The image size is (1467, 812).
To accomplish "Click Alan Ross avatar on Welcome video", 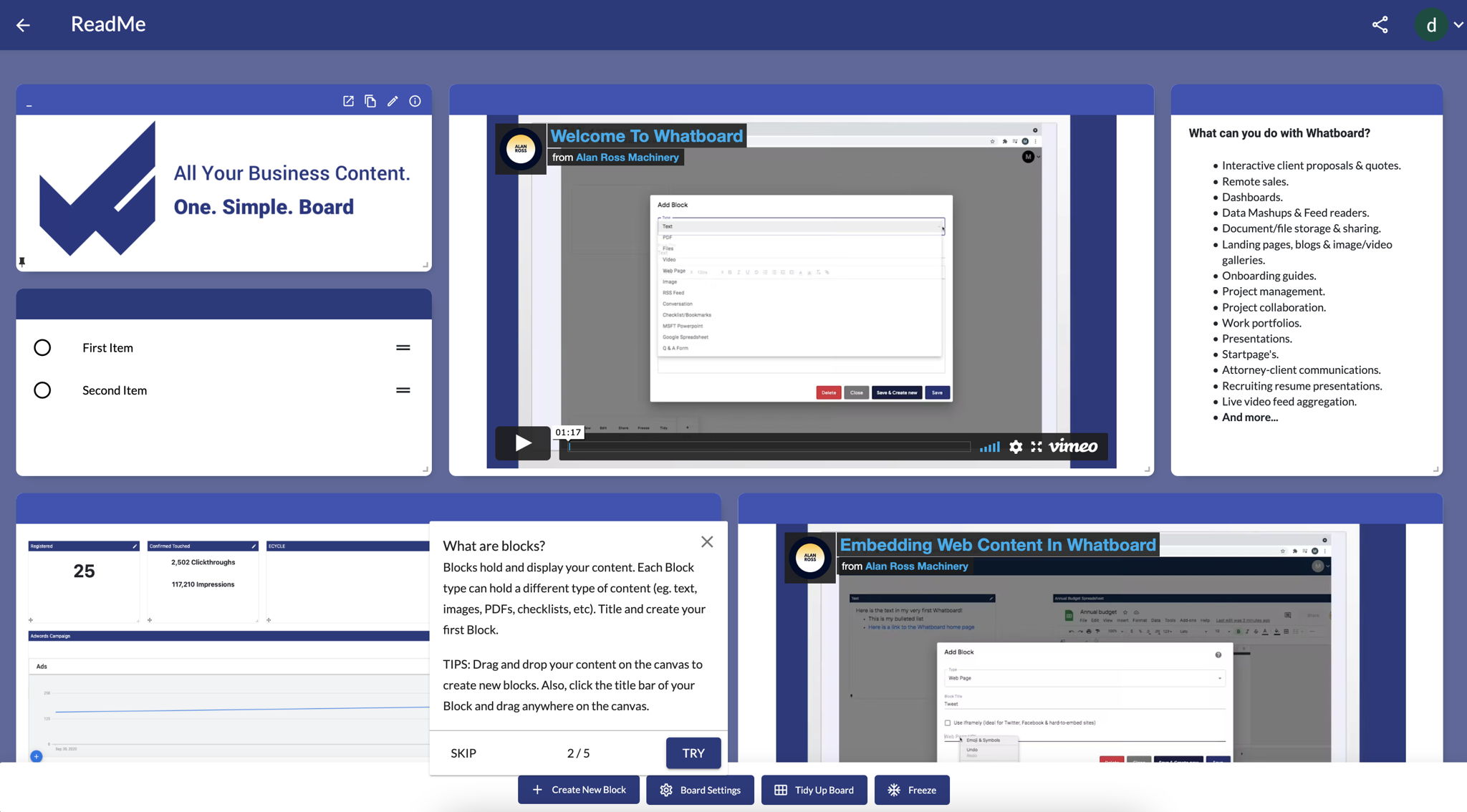I will pyautogui.click(x=521, y=149).
